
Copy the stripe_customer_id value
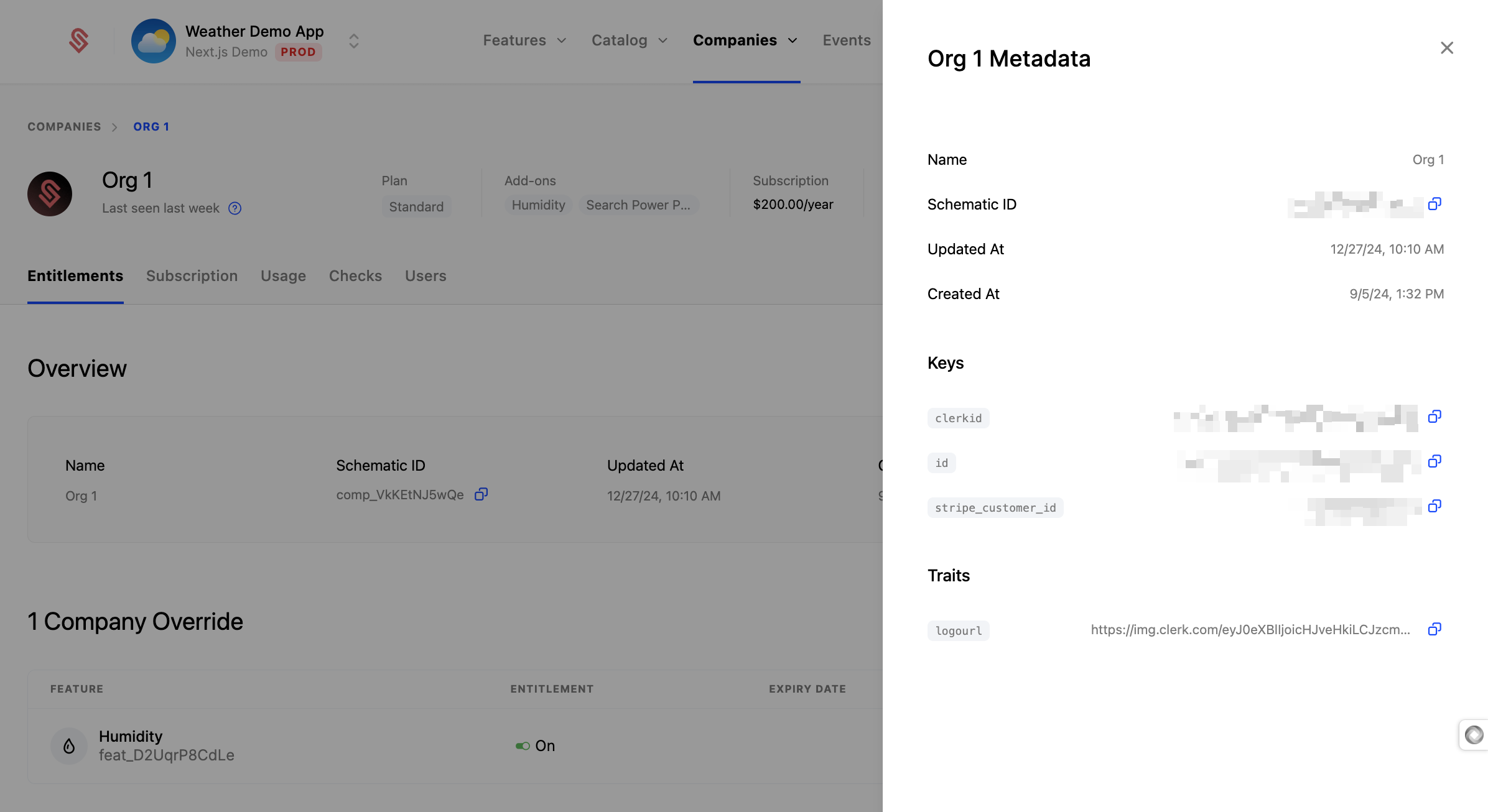coord(1435,505)
